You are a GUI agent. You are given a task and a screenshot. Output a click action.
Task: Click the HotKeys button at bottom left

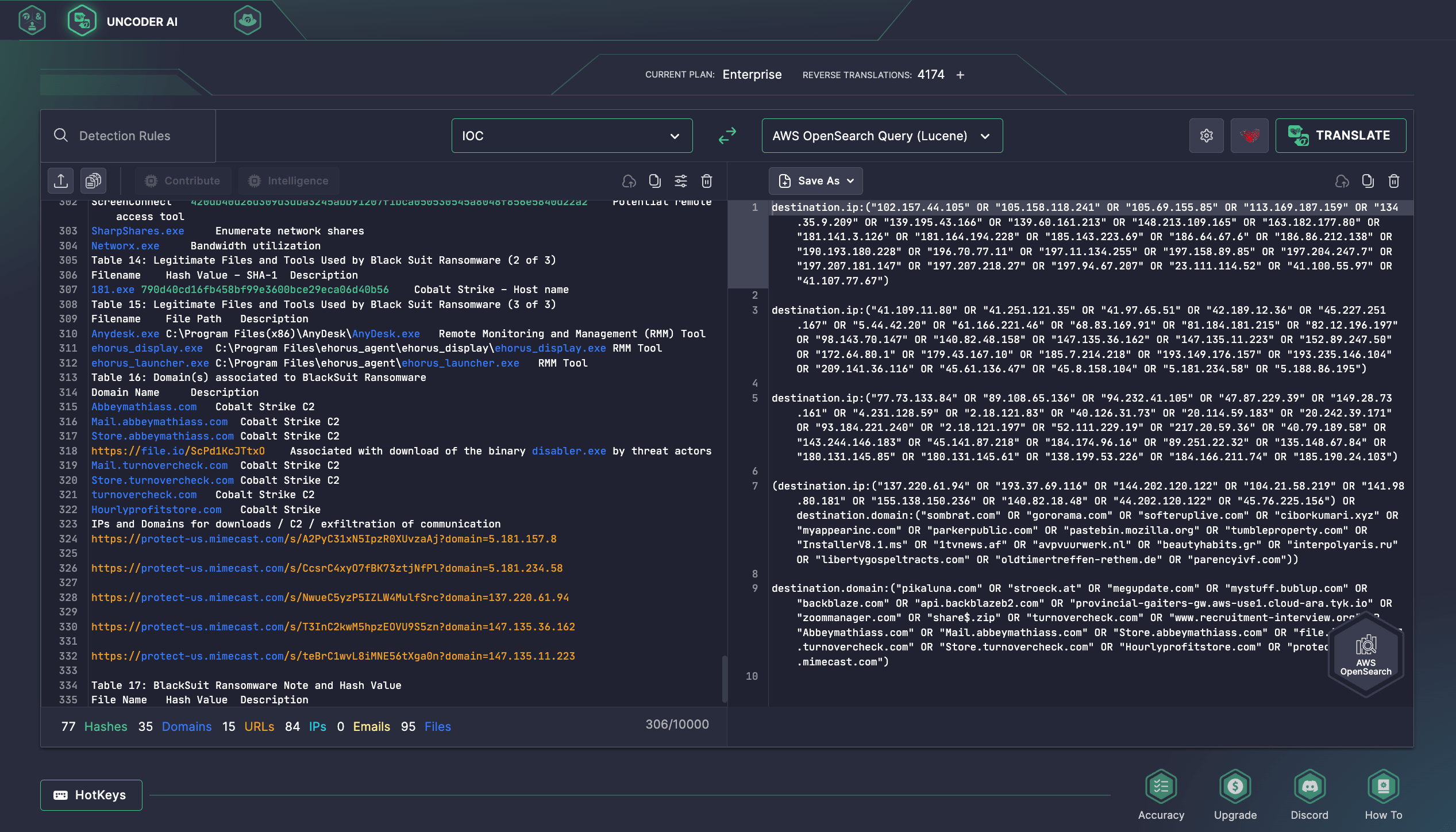pos(89,795)
